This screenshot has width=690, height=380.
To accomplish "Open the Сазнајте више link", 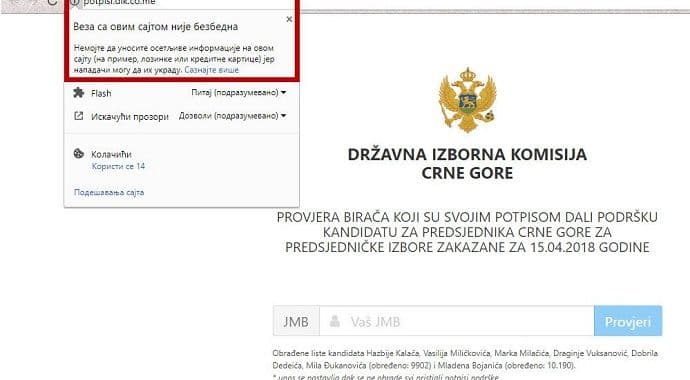I will [212, 70].
